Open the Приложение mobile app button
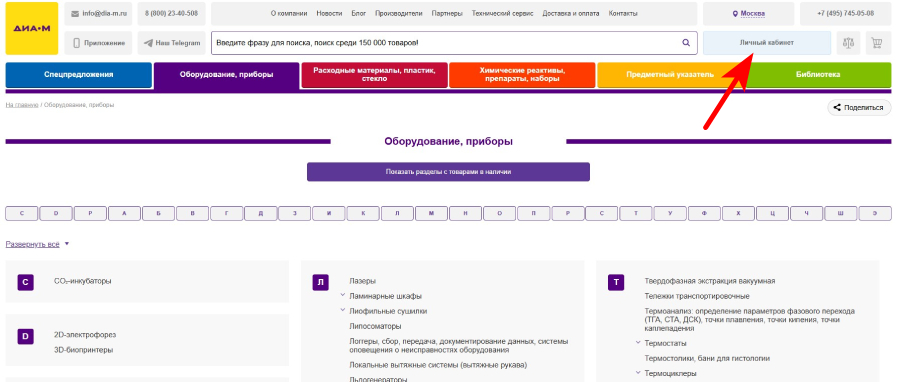The image size is (900, 382). coord(99,43)
